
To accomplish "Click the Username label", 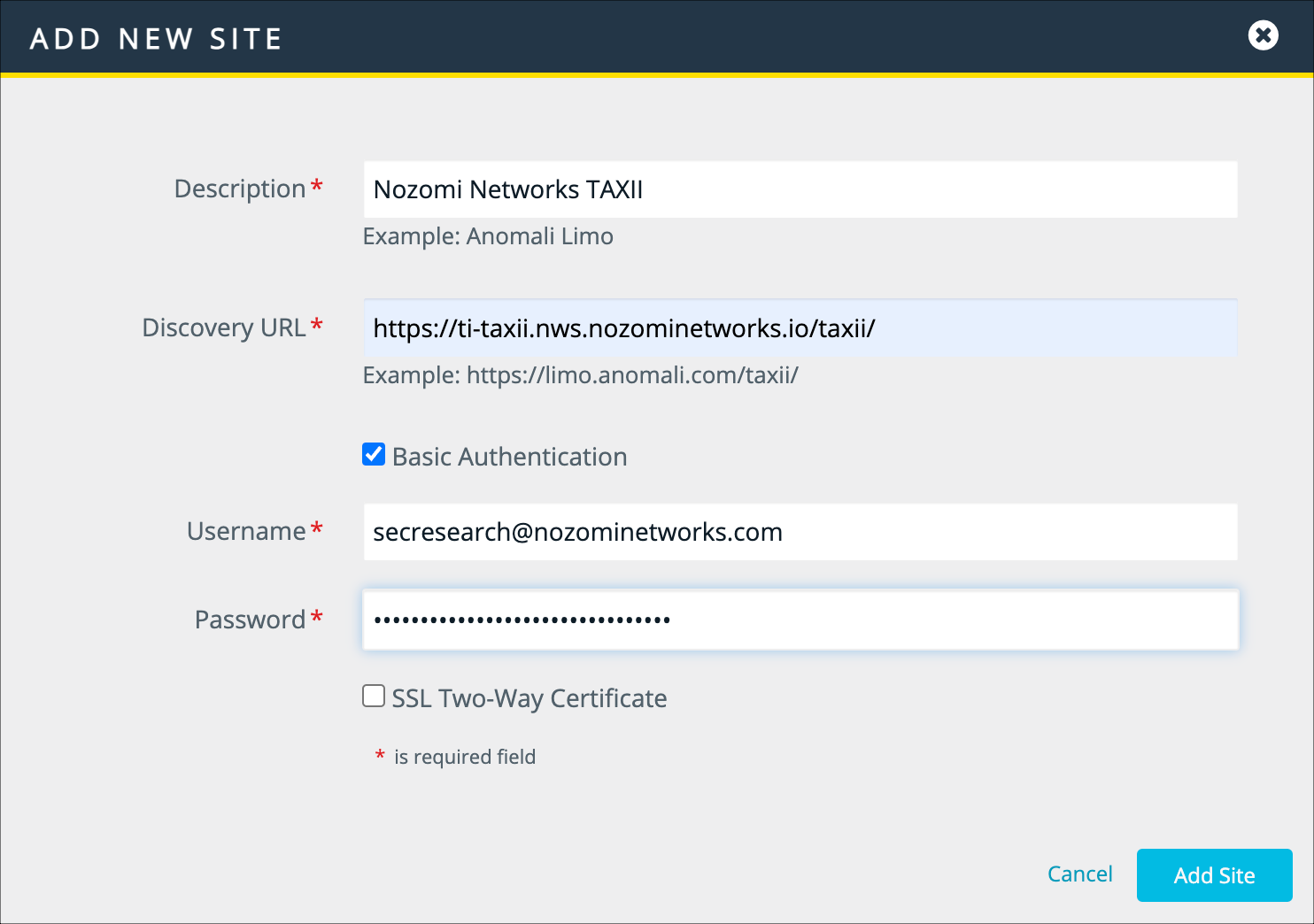I will pyautogui.click(x=246, y=531).
